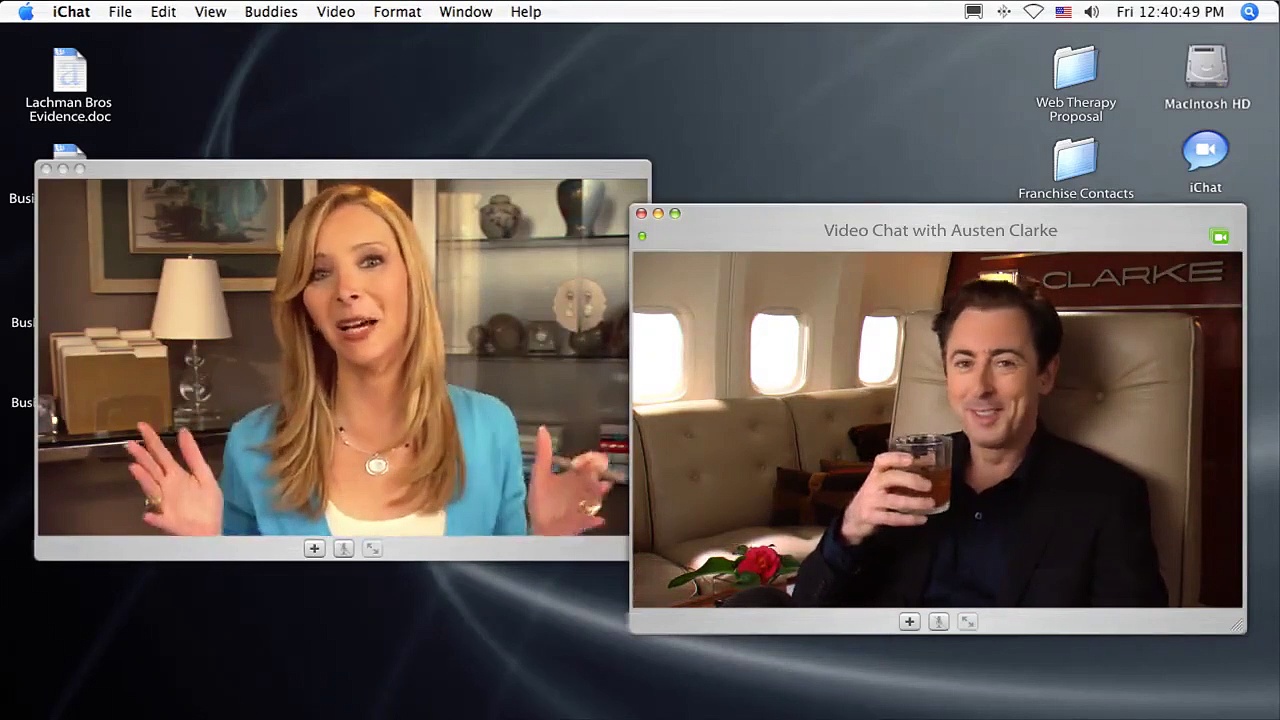This screenshot has width=1280, height=720.
Task: Click the add participant plus button in Austen Clarke chat
Action: (x=909, y=622)
